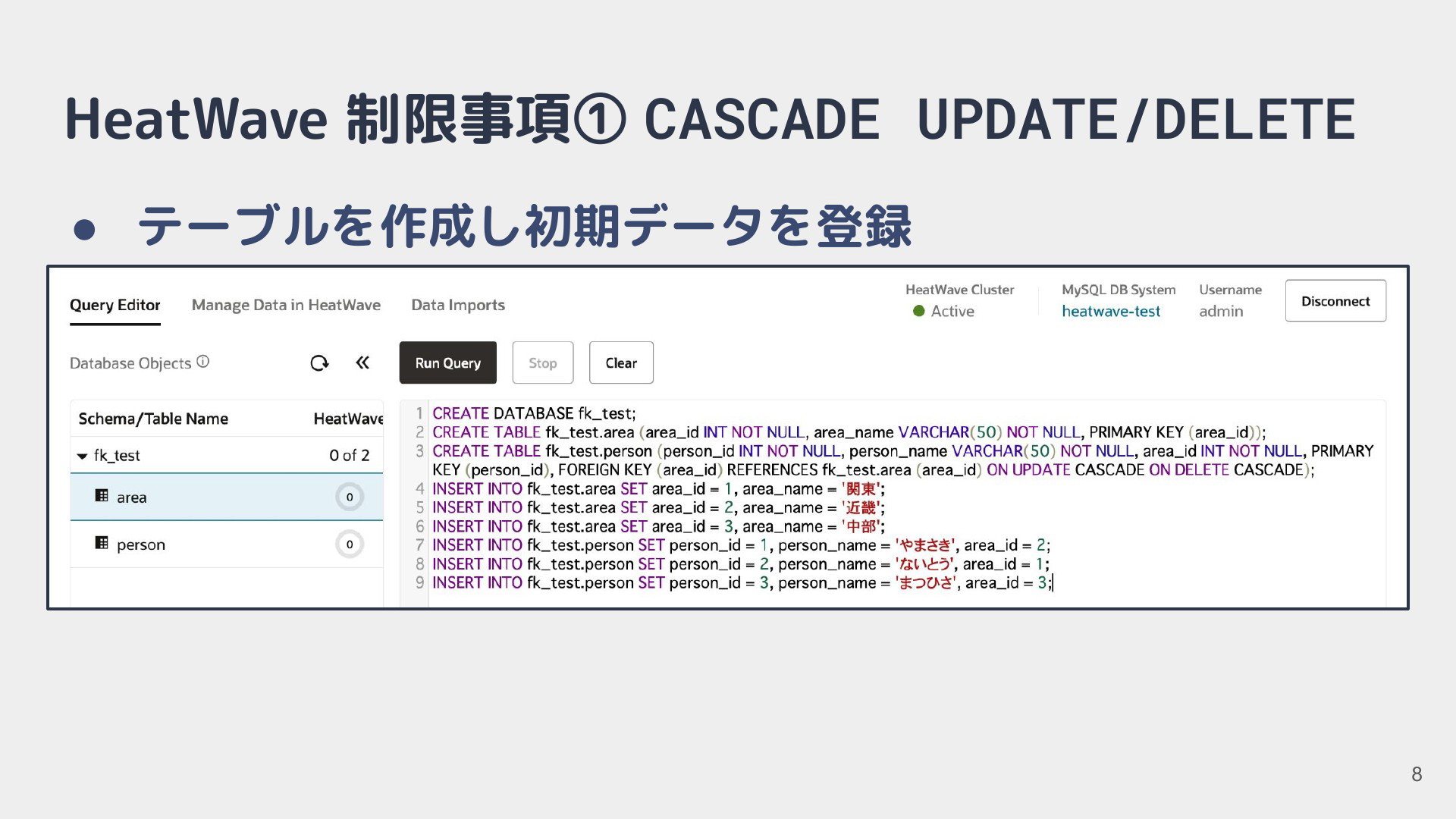This screenshot has width=1456, height=819.
Task: Click the Disconnect button
Action: [x=1335, y=301]
